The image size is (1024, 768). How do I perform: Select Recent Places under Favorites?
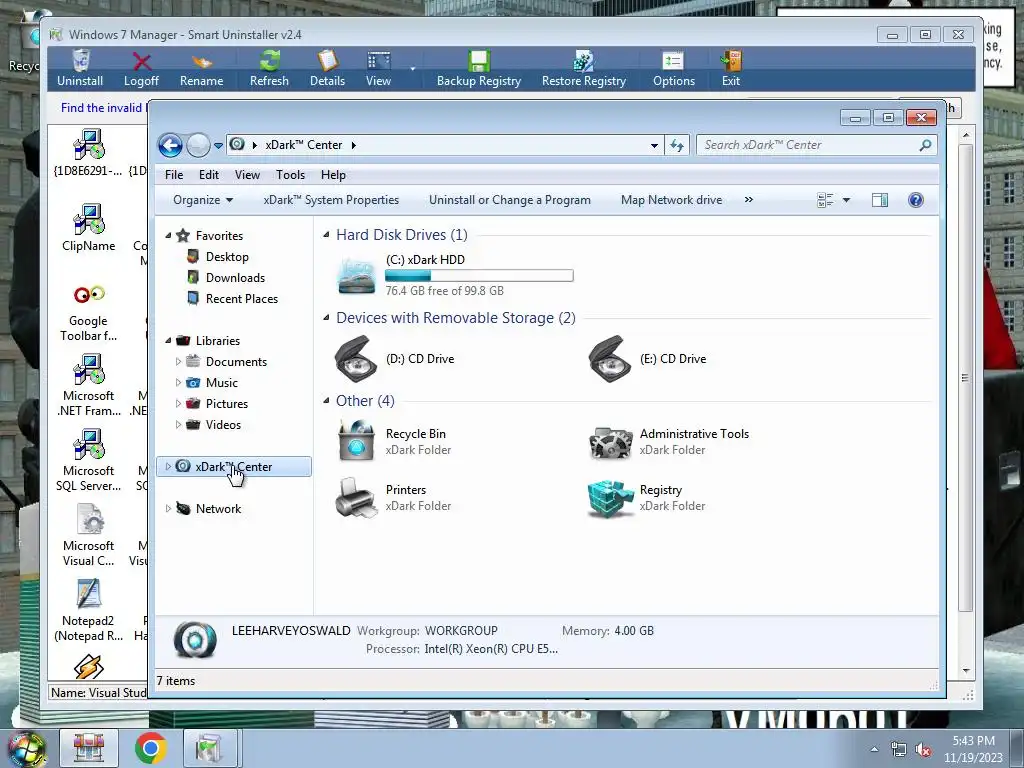coord(242,299)
